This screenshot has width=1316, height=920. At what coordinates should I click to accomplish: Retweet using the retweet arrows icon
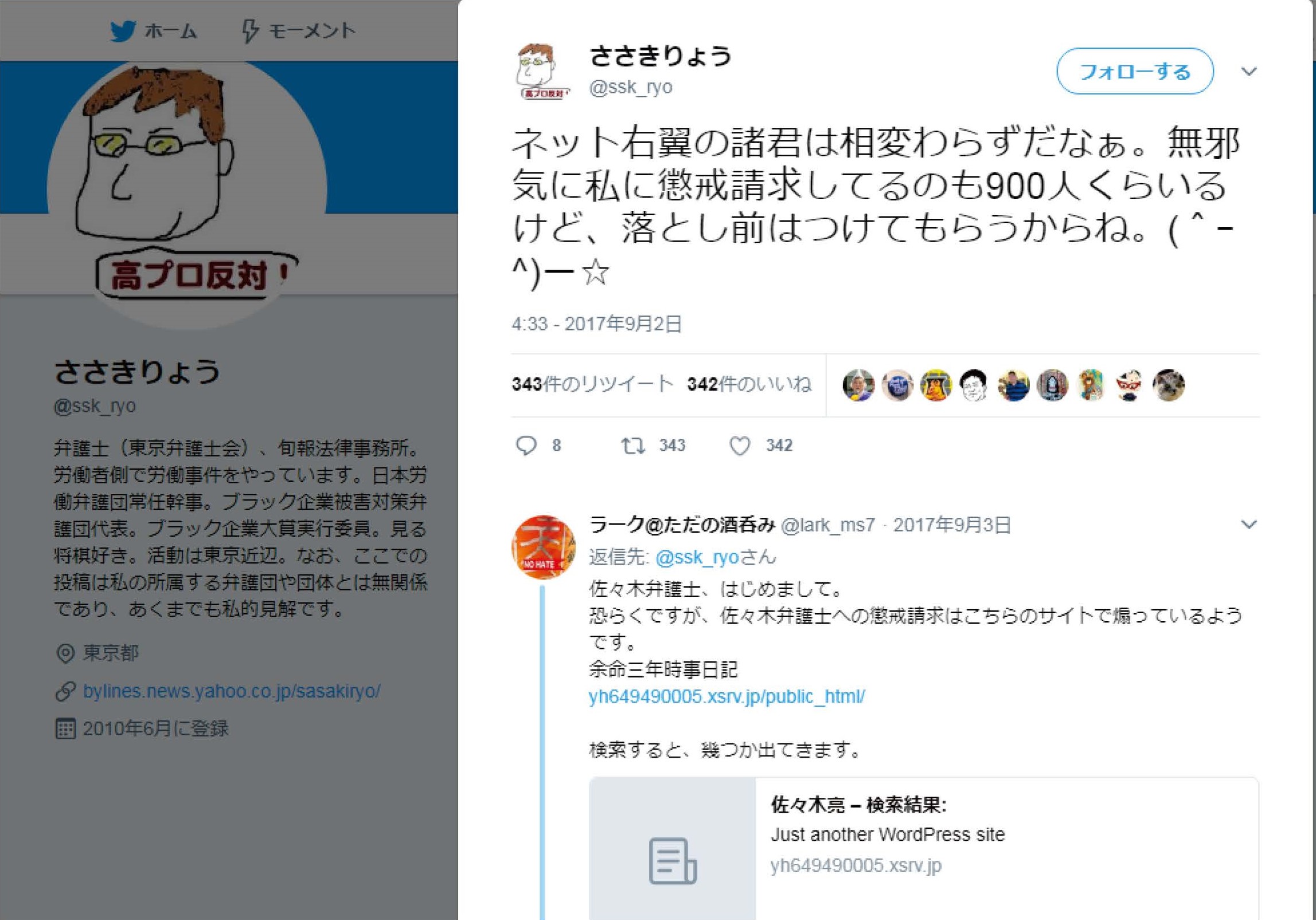point(634,446)
